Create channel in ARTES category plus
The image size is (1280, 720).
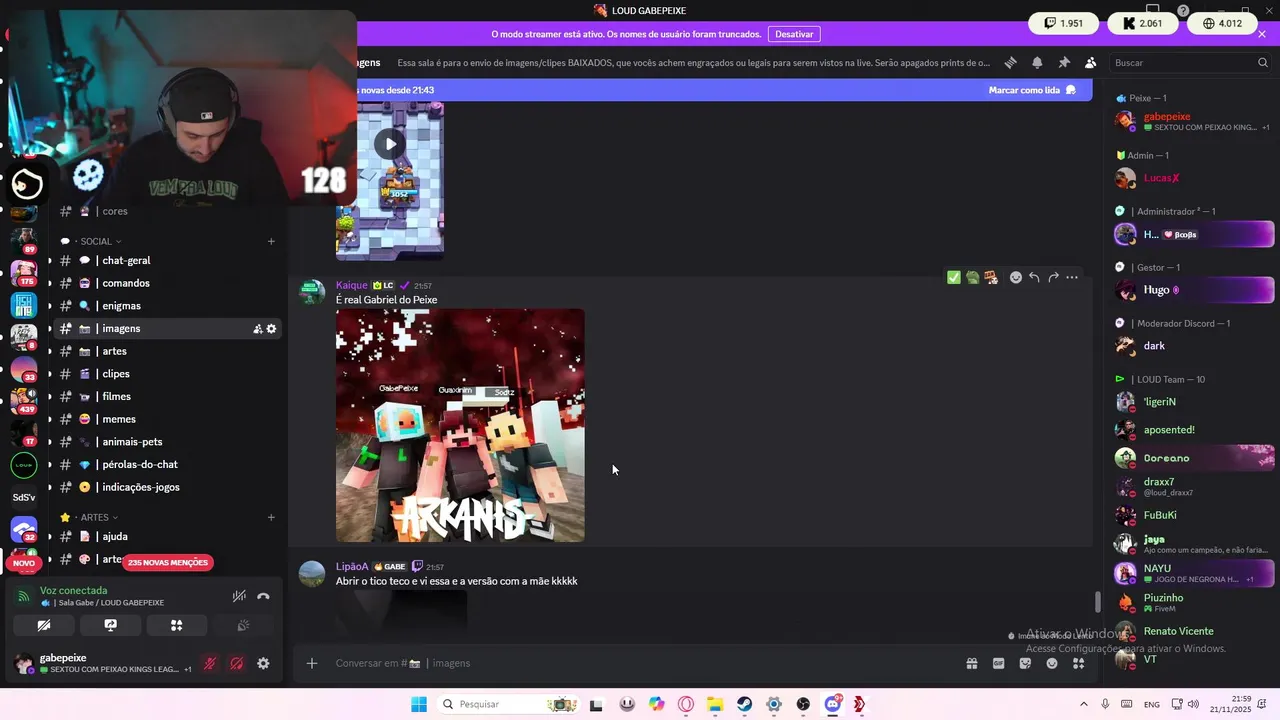271,517
